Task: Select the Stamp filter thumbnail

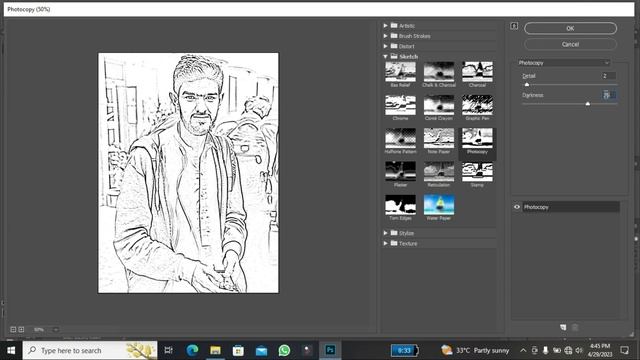Action: [x=477, y=172]
